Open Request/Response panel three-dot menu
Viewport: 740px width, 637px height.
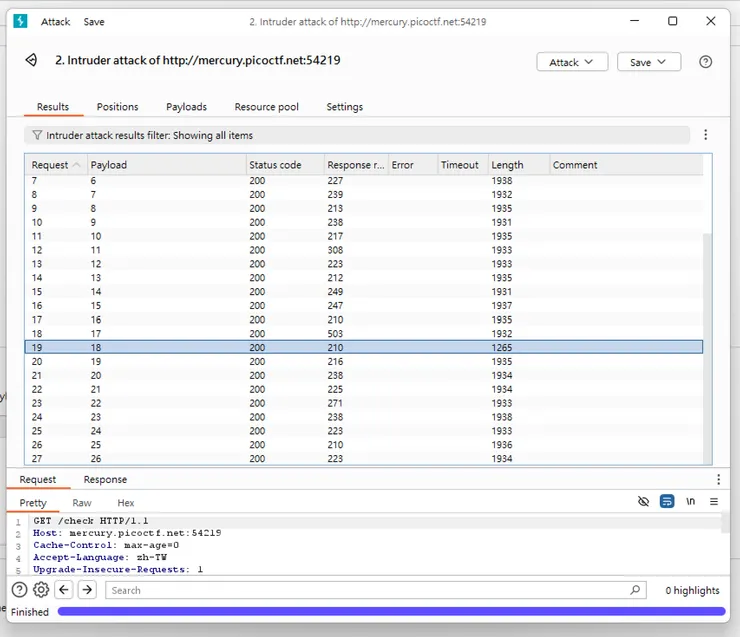tap(718, 480)
